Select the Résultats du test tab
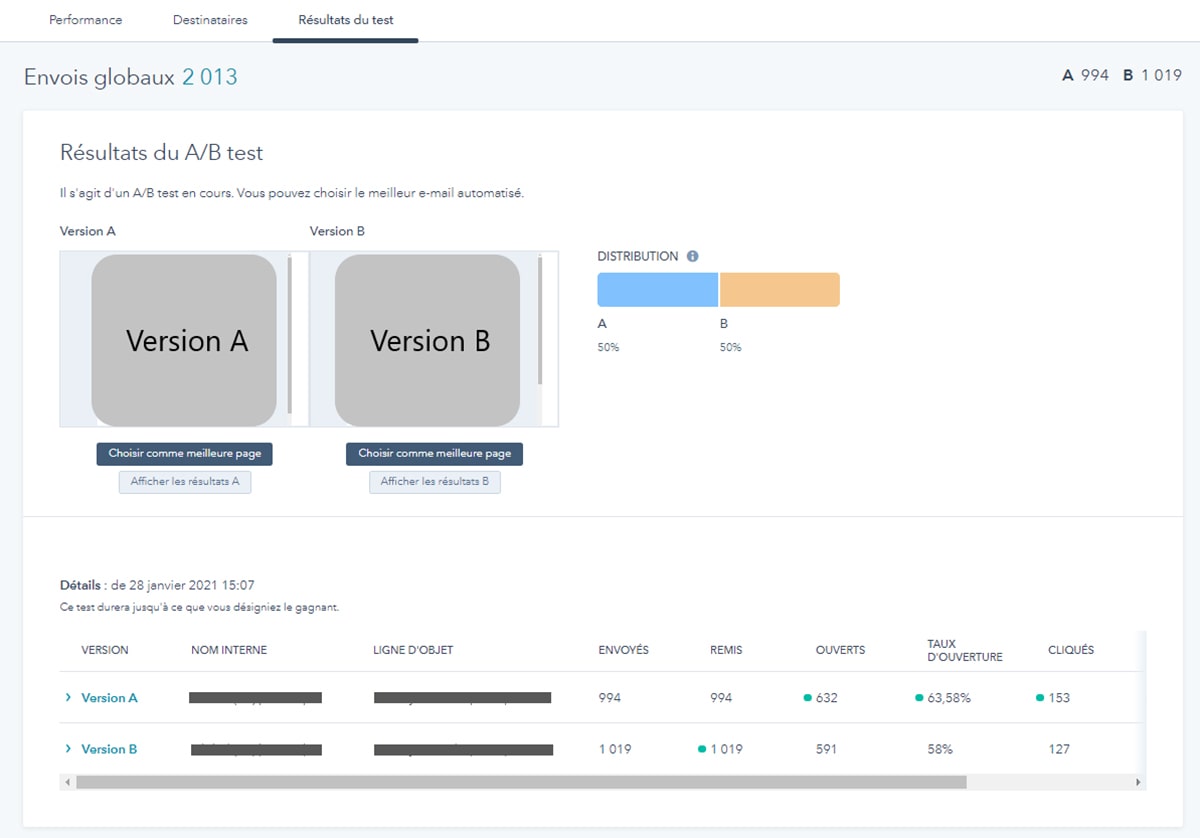The image size is (1200, 838). [345, 20]
